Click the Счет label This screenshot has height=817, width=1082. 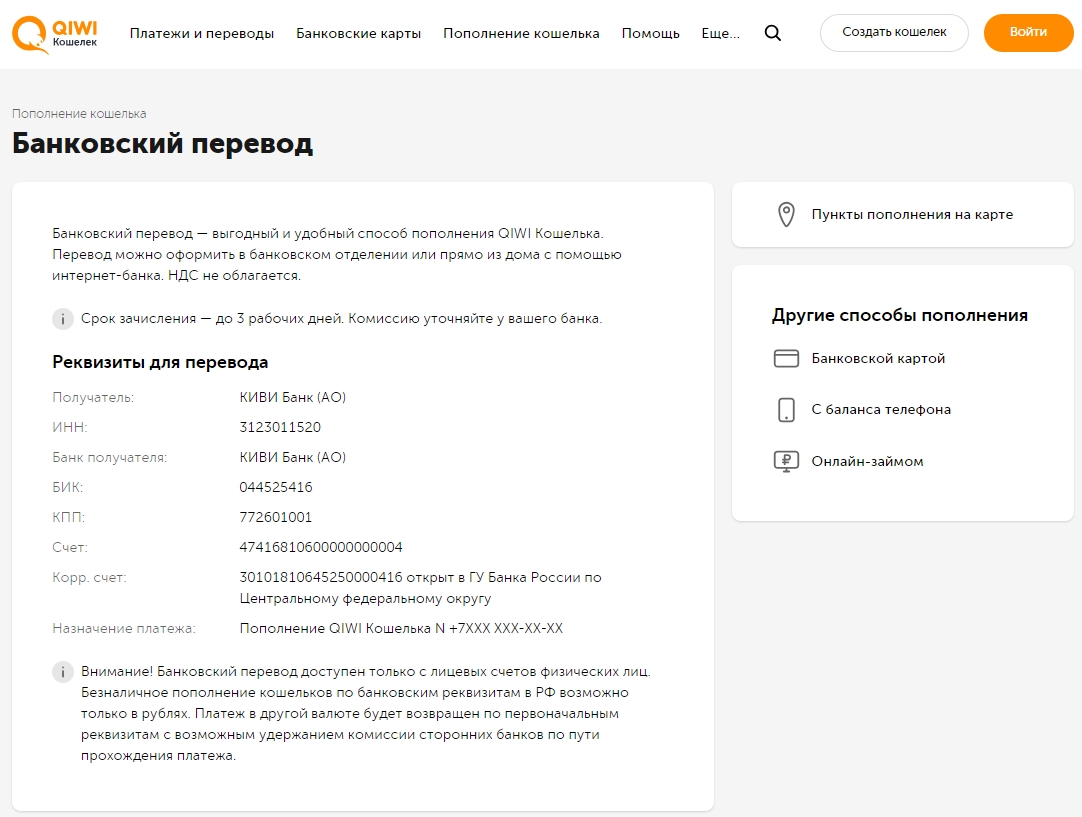[x=70, y=548]
